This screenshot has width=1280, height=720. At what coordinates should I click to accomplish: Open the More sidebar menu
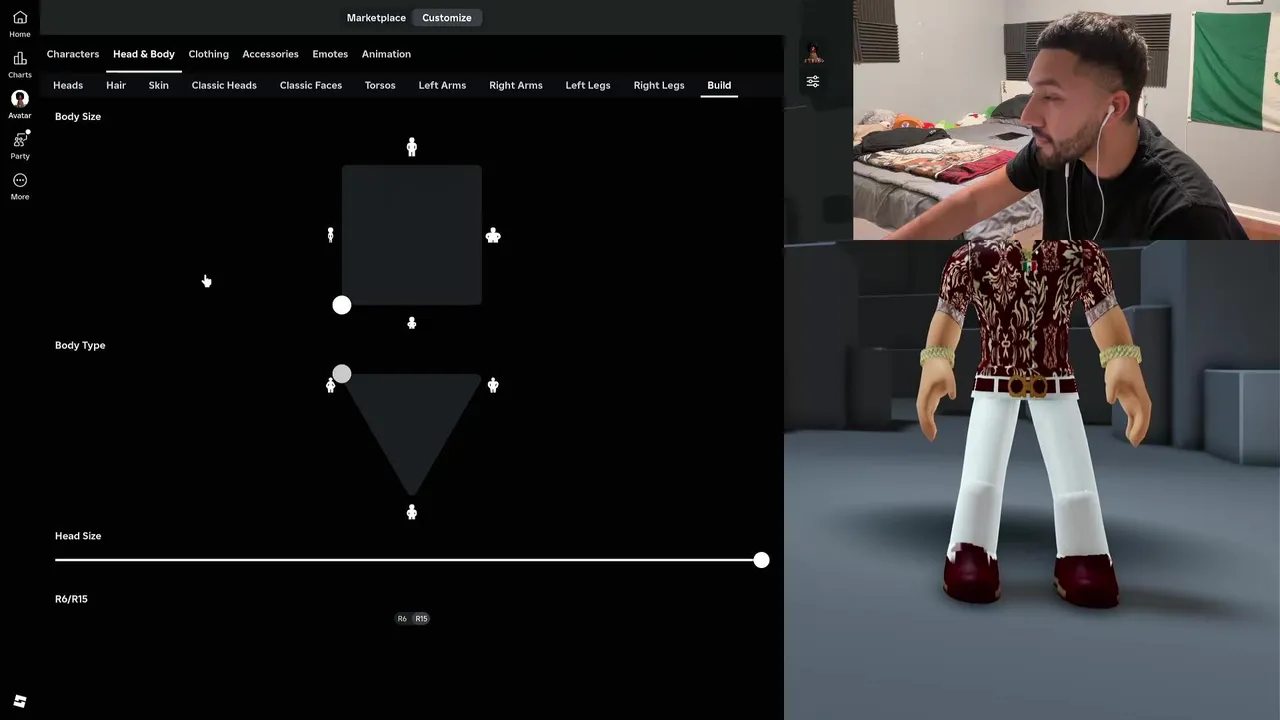pos(20,186)
